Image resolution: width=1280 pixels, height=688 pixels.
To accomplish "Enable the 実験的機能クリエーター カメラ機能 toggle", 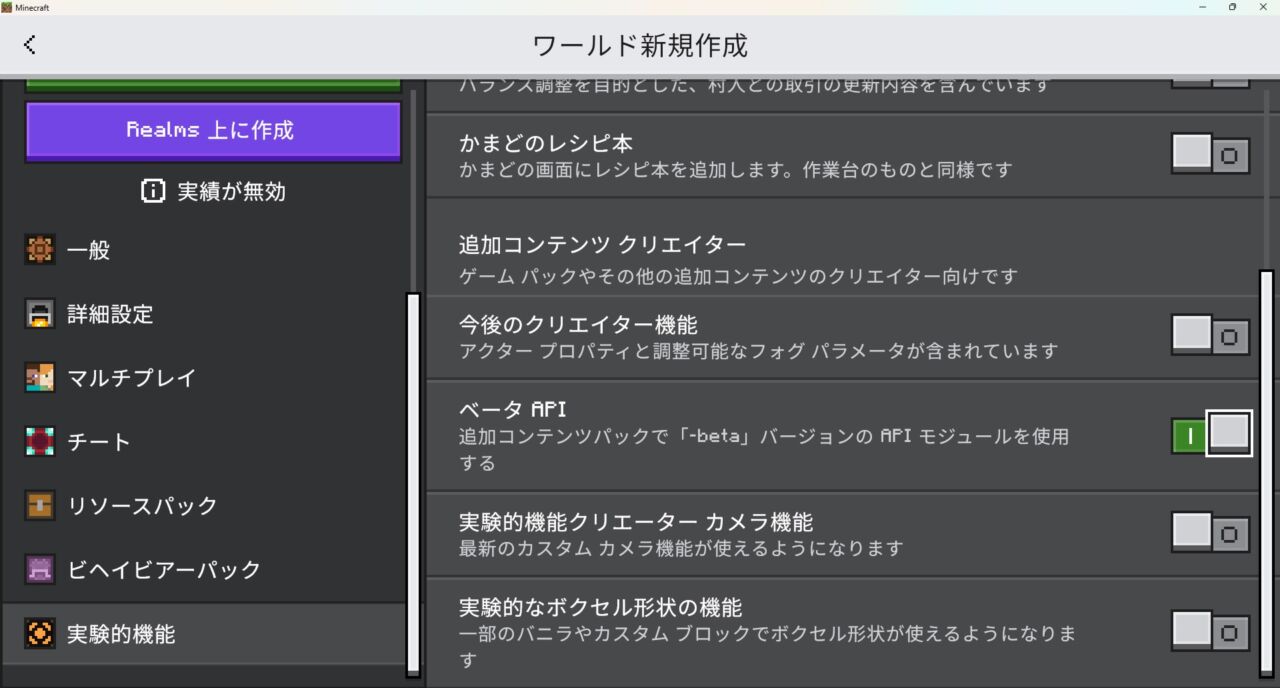I will tap(1210, 532).
